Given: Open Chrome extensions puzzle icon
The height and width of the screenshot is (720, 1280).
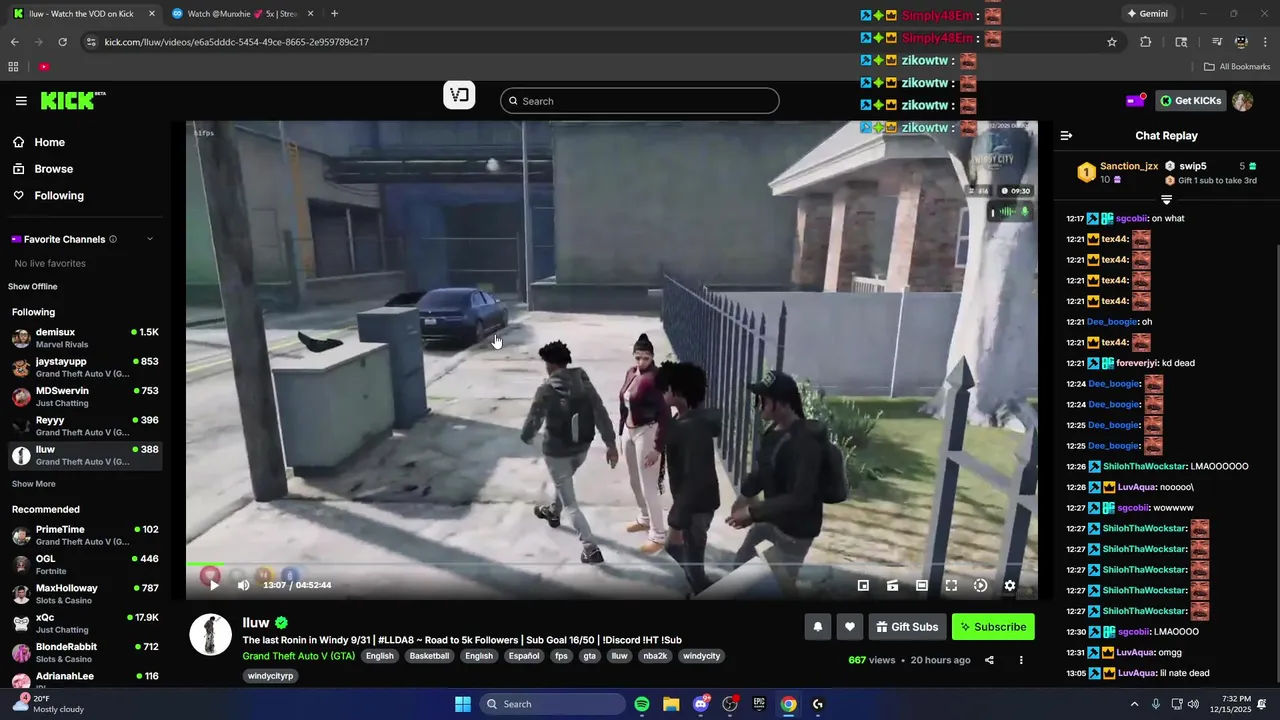Looking at the screenshot, I should pos(1146,42).
